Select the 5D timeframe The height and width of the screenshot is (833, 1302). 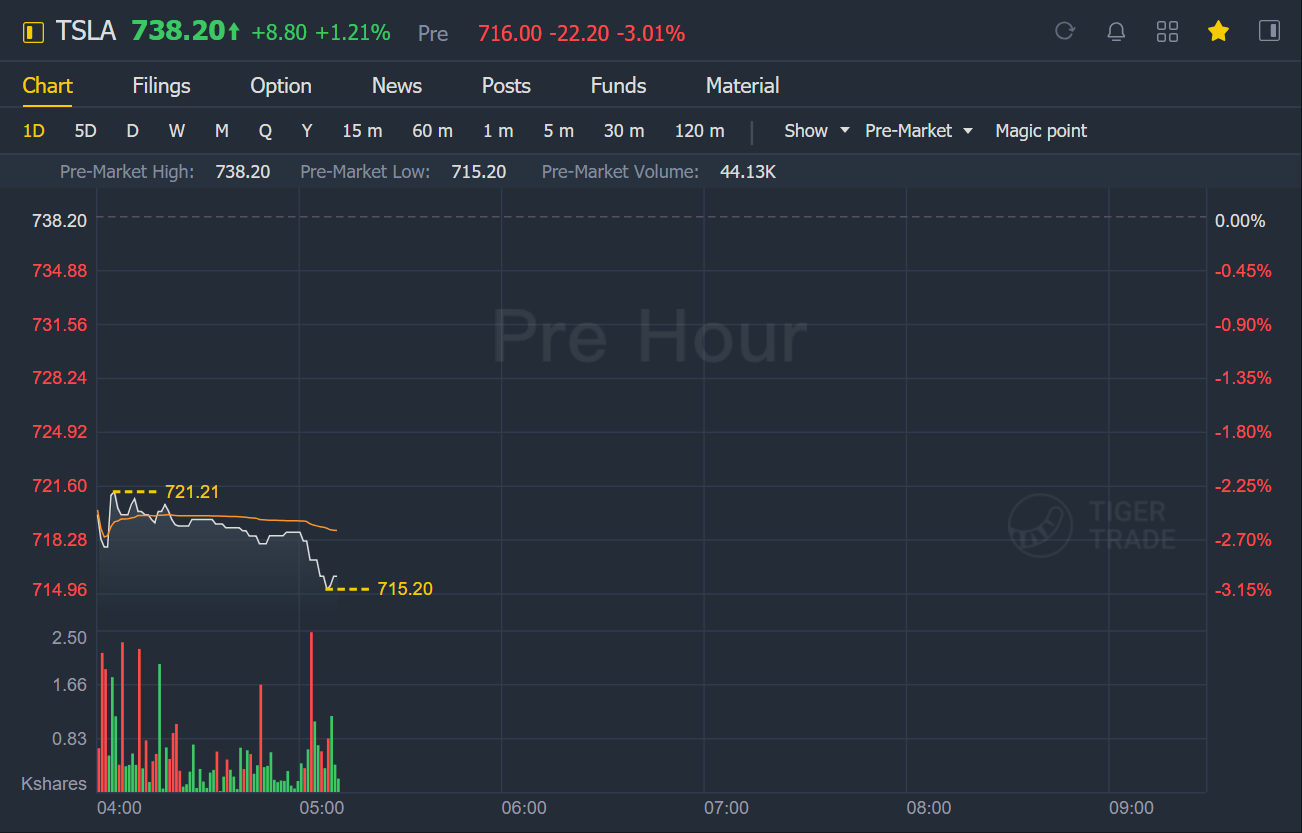click(86, 131)
